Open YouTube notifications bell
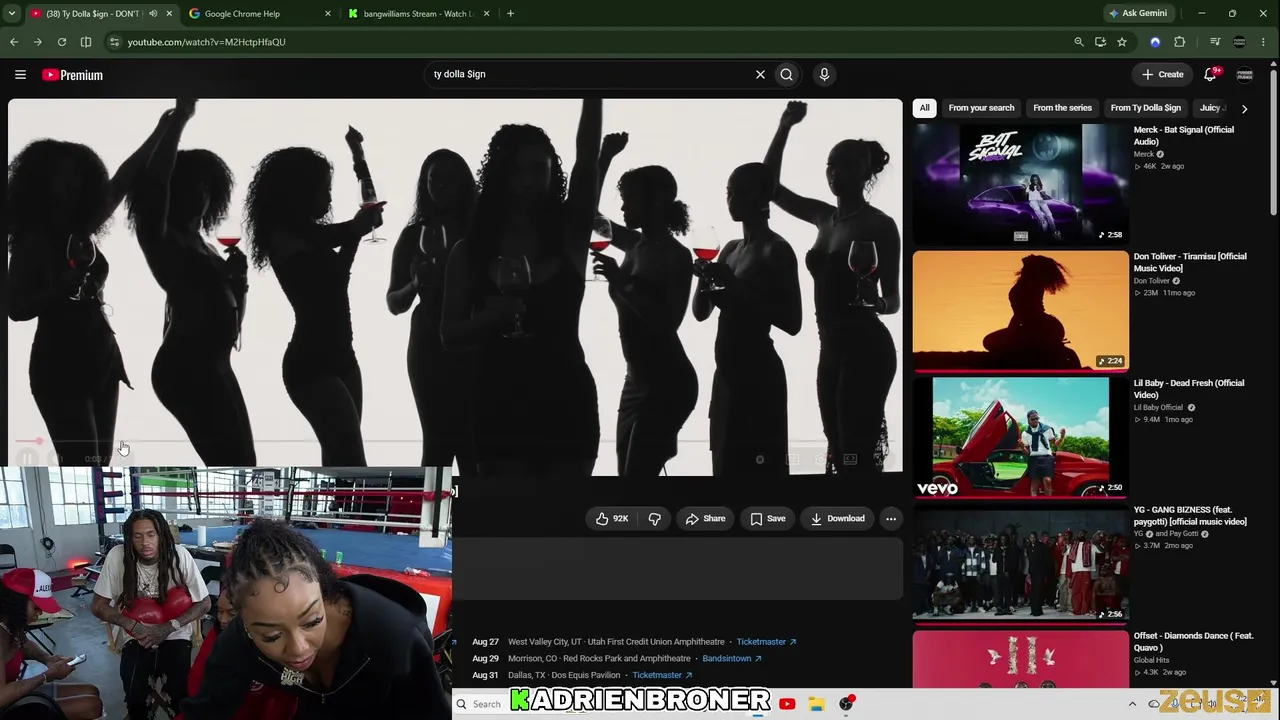Screen dimensions: 1280x720 click(1210, 74)
